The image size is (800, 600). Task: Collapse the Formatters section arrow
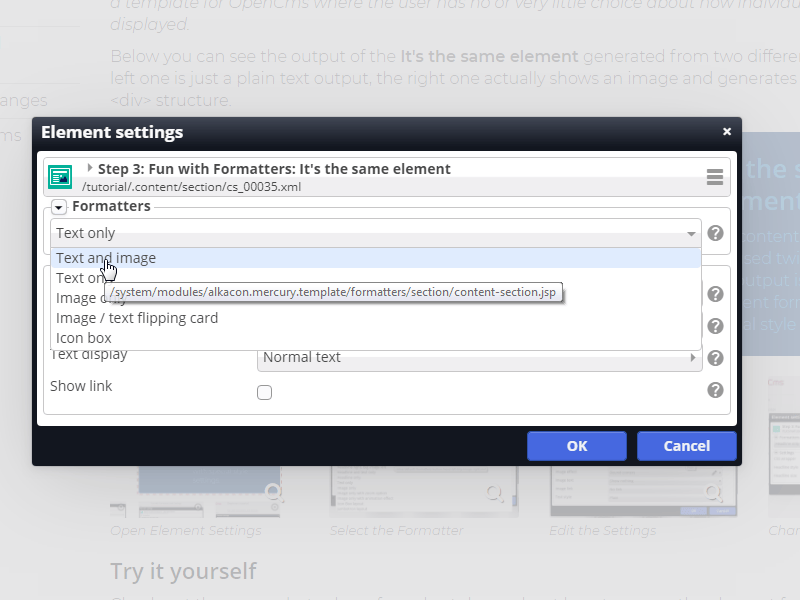(x=58, y=207)
